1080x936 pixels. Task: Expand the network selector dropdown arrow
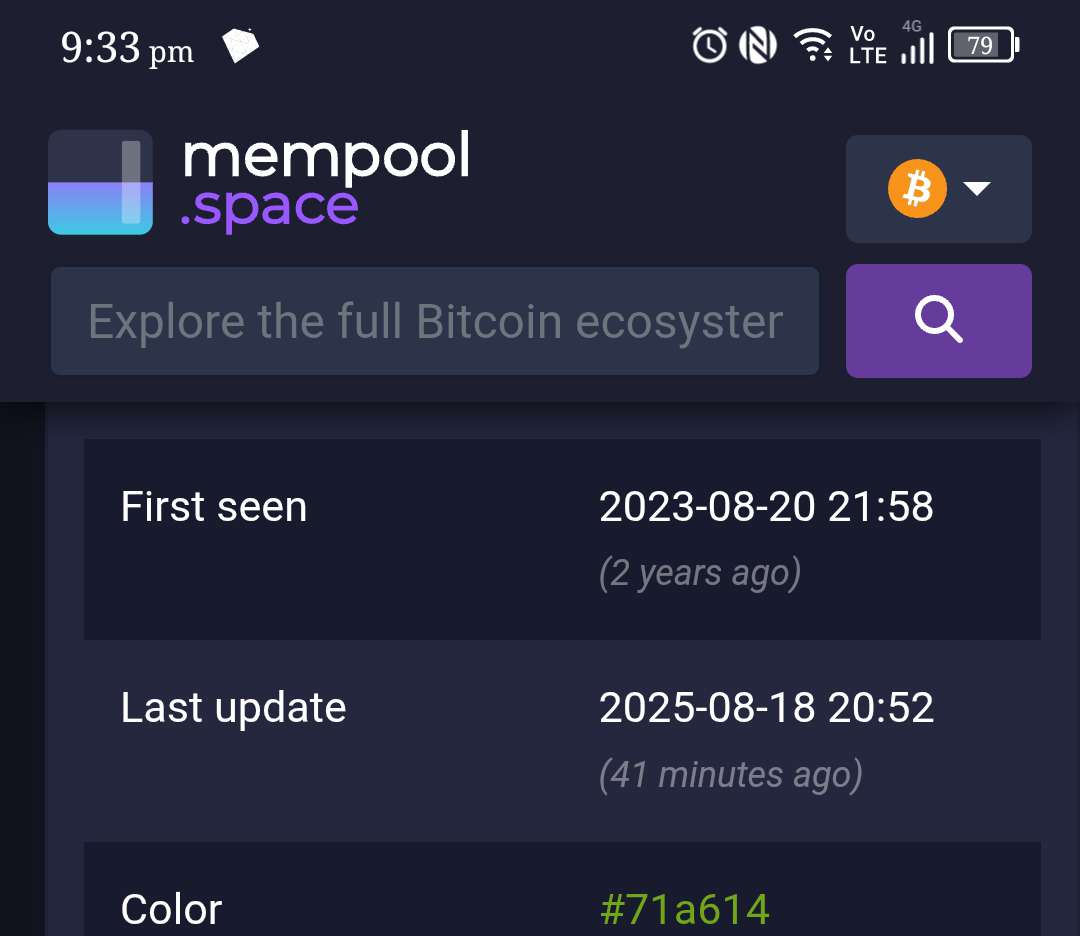pyautogui.click(x=977, y=188)
